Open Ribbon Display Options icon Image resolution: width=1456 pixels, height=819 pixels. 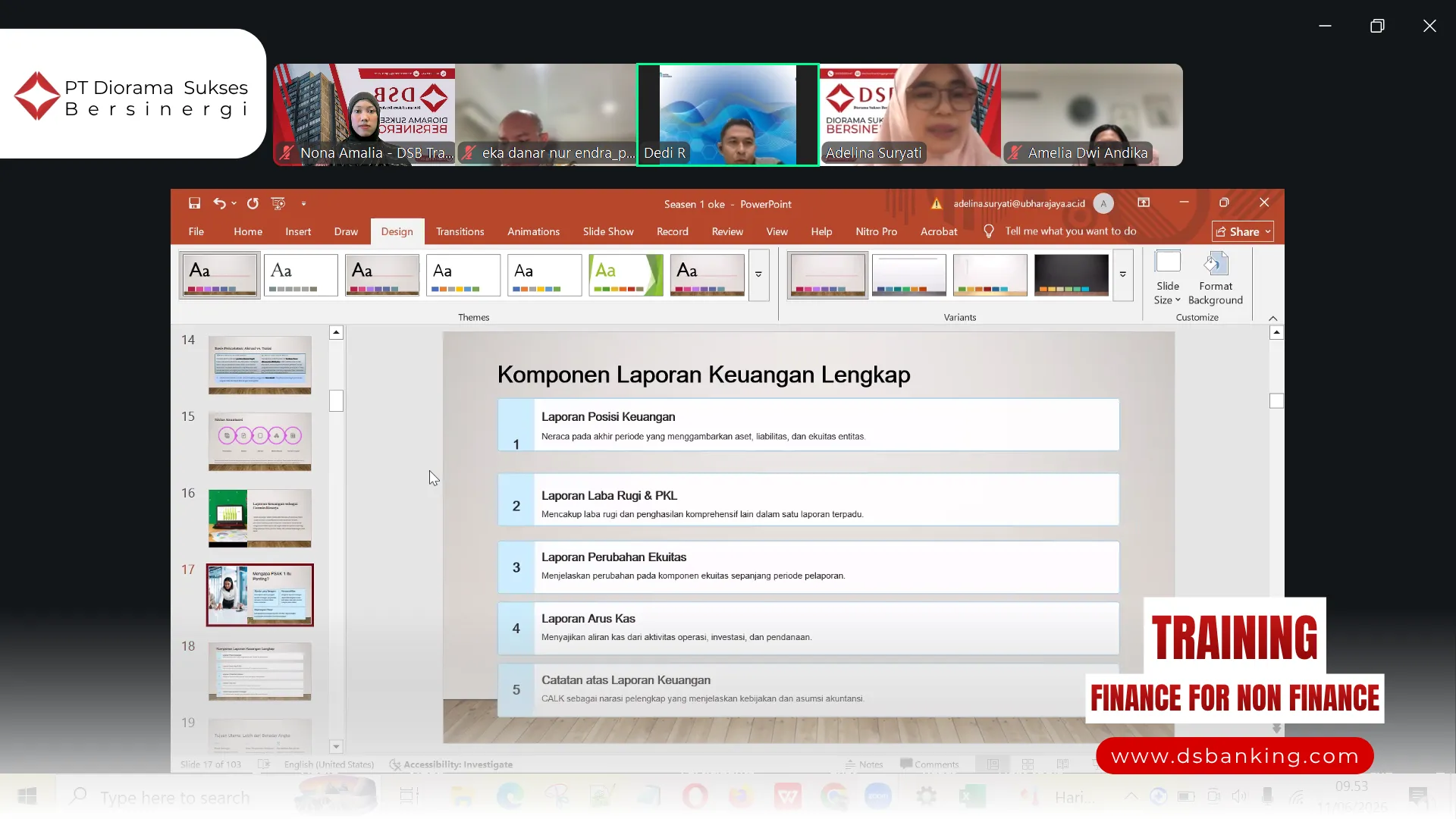[1144, 202]
